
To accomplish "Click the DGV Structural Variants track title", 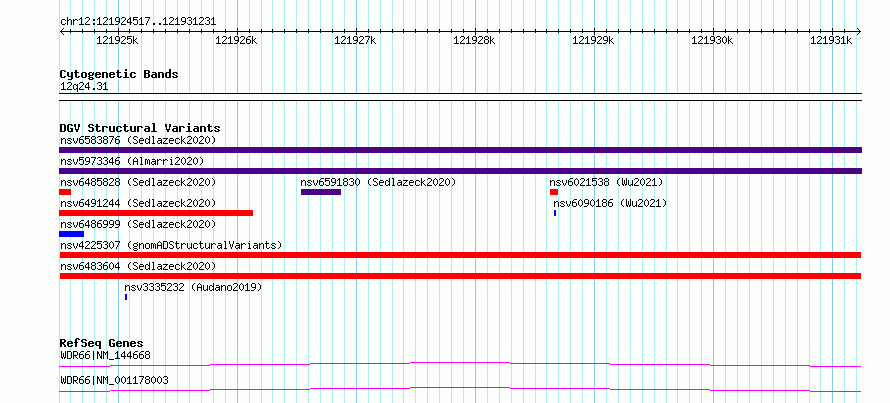I will (x=140, y=128).
